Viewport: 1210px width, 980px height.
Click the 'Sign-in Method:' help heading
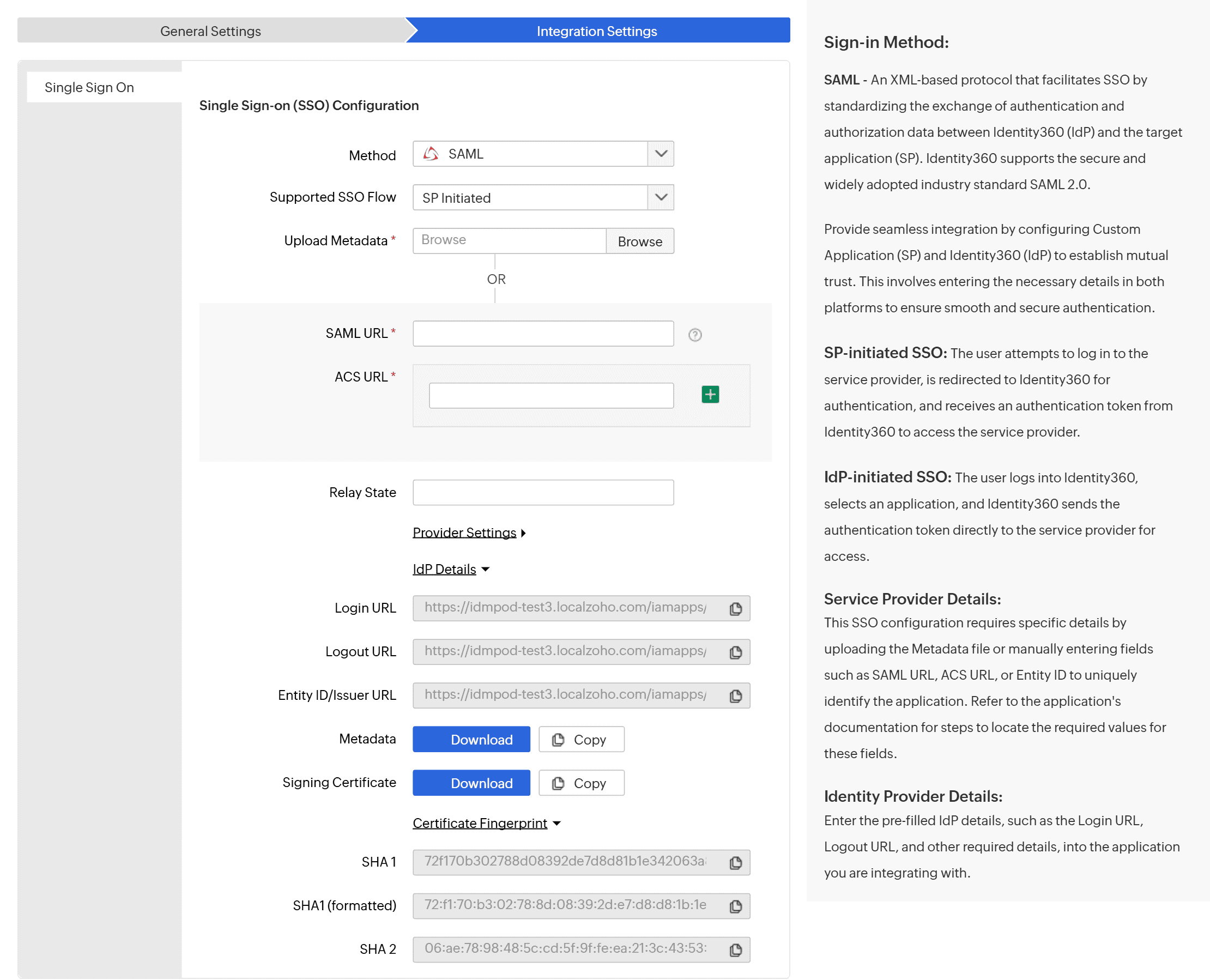pos(886,43)
